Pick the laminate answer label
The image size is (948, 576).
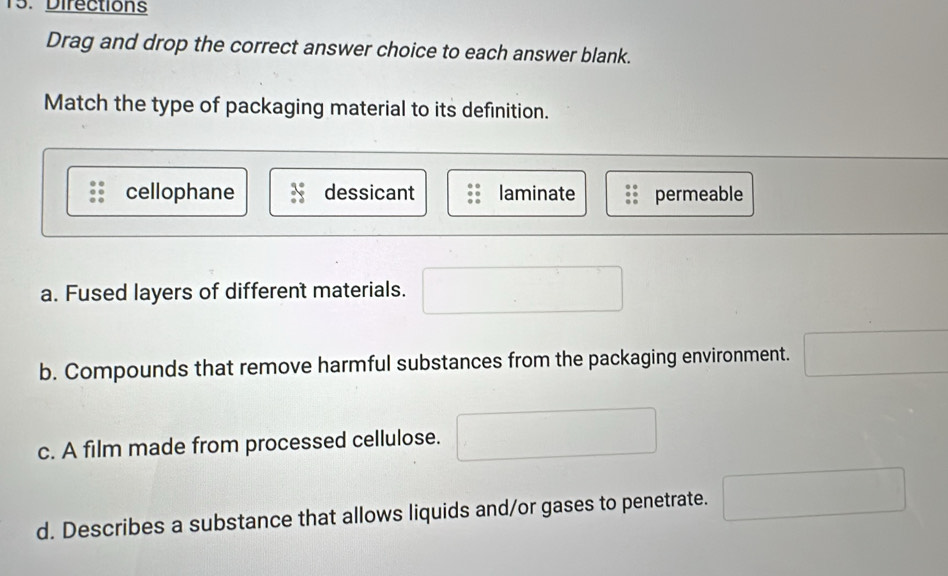coord(537,192)
